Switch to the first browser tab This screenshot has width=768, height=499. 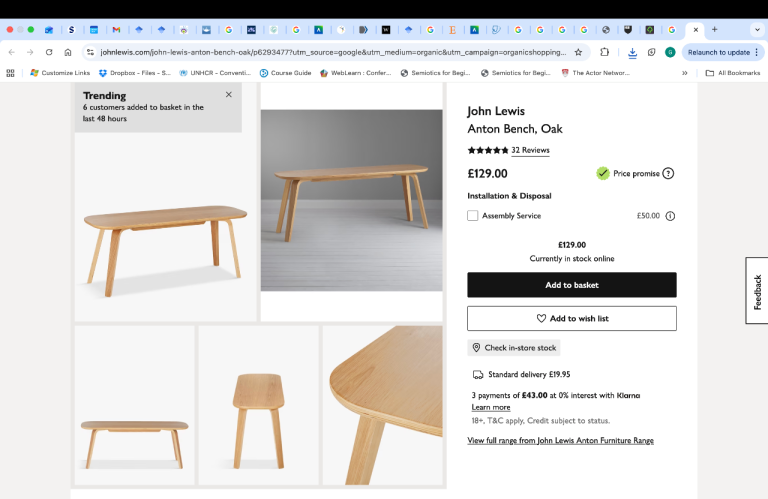pos(49,30)
